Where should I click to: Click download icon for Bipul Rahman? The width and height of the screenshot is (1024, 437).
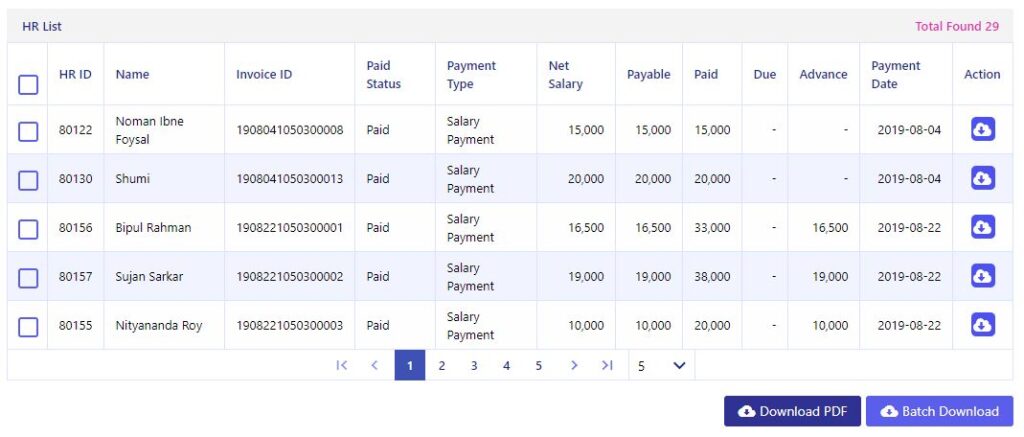coord(982,227)
